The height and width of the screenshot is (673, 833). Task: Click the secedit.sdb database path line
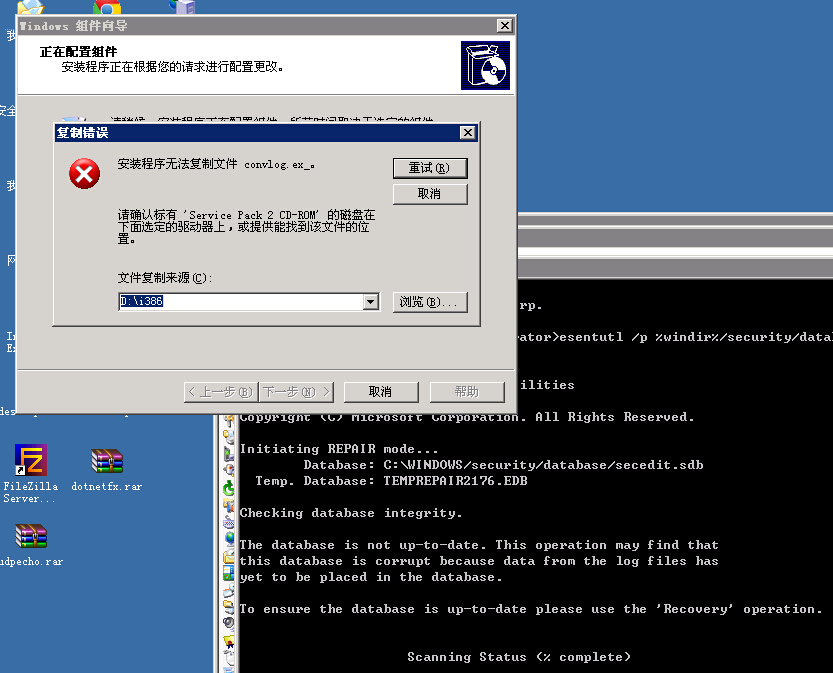coord(503,465)
